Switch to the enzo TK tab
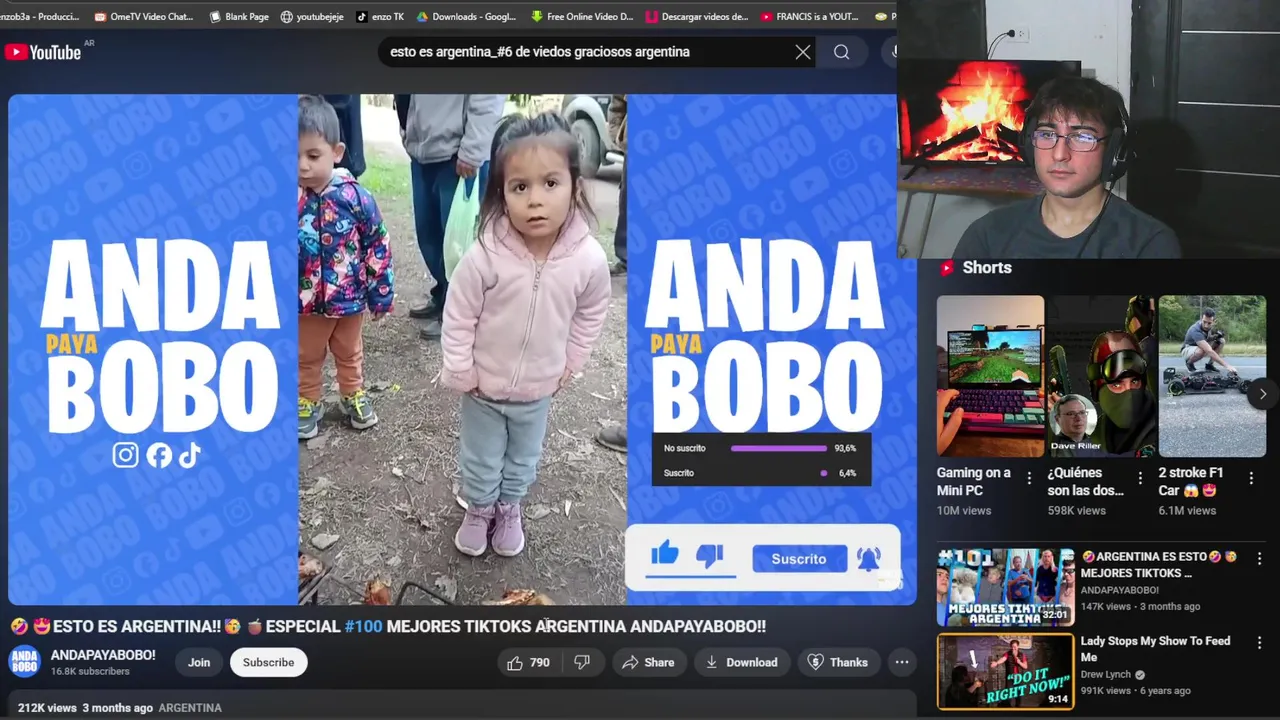1280x720 pixels. [x=380, y=16]
